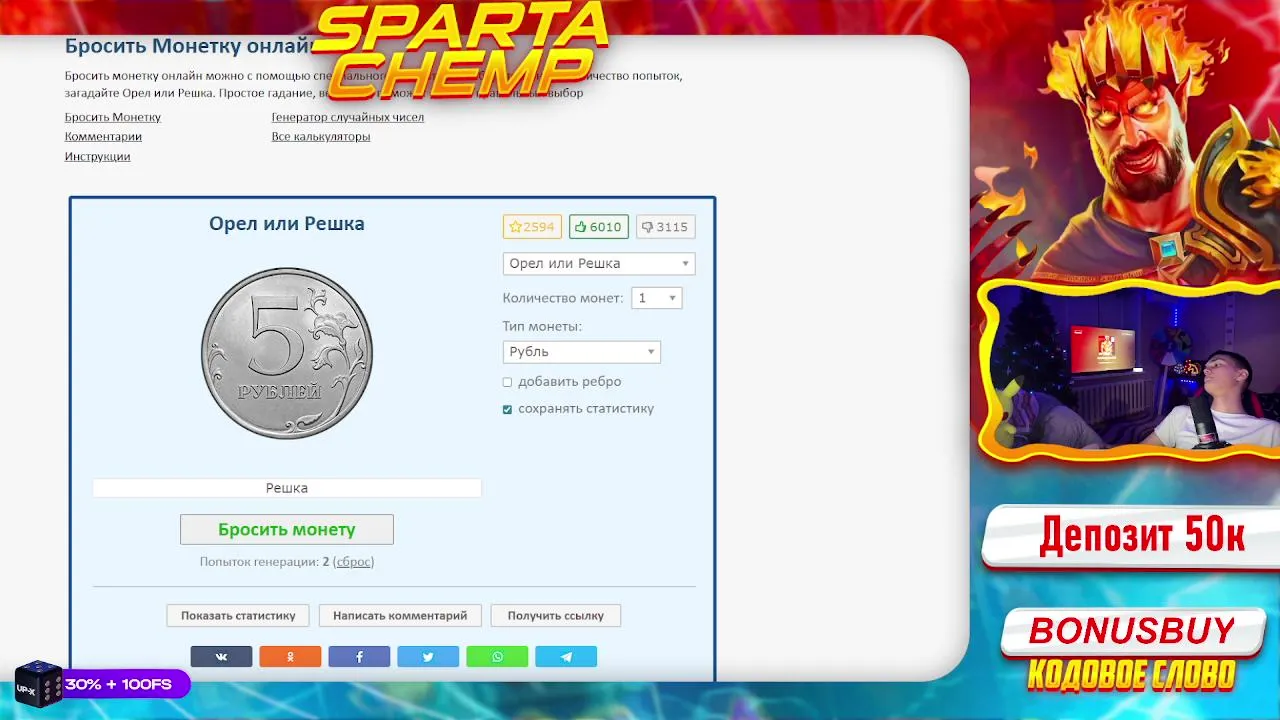Click the "Показать статистику" button
Image resolution: width=1280 pixels, height=720 pixels.
[238, 616]
